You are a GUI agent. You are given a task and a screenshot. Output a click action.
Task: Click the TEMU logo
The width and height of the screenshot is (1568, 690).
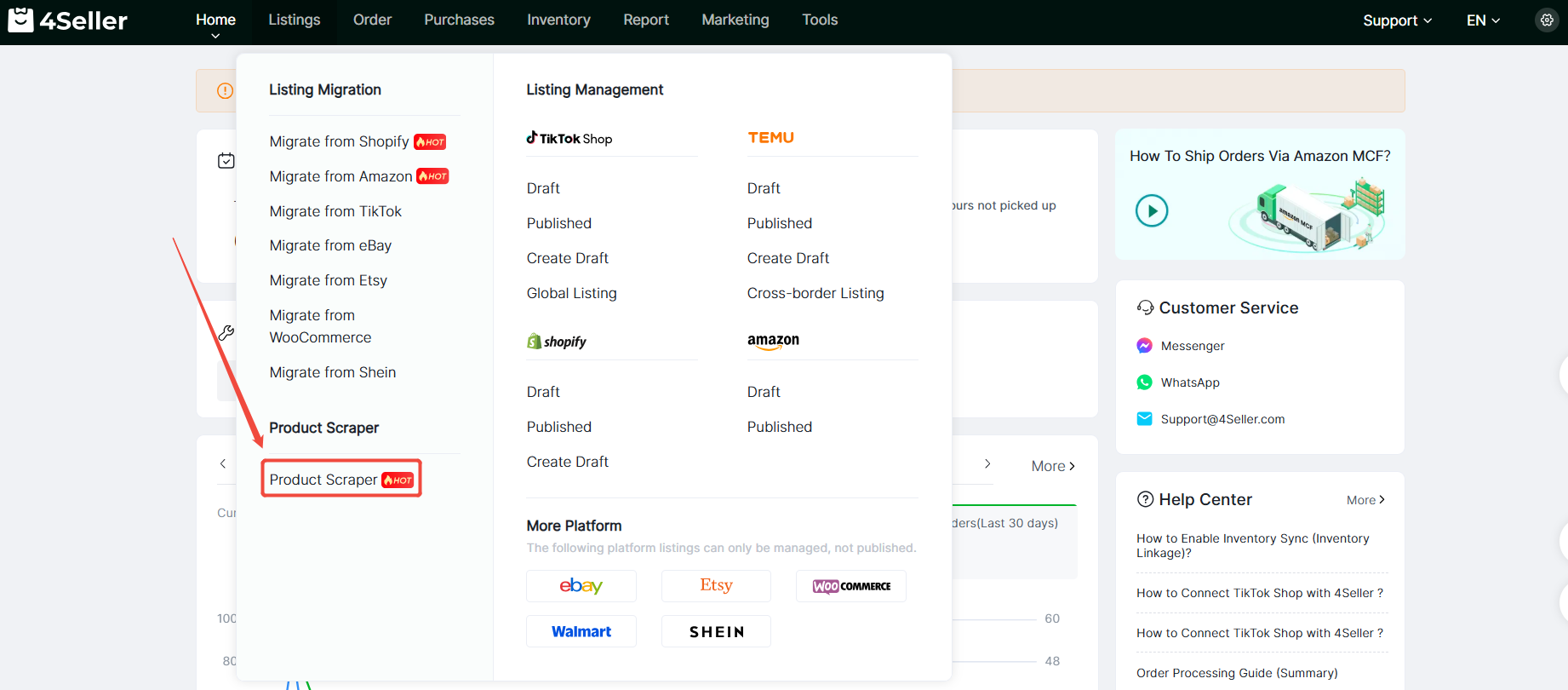[771, 138]
